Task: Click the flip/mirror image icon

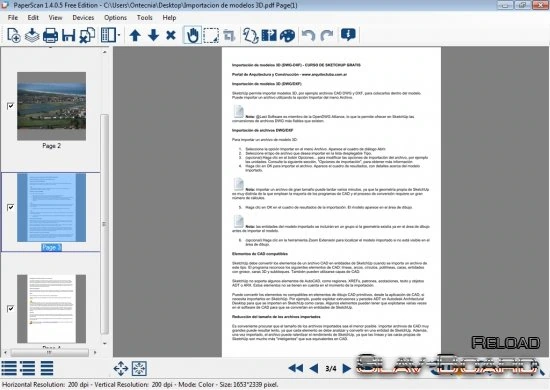Action: point(269,35)
